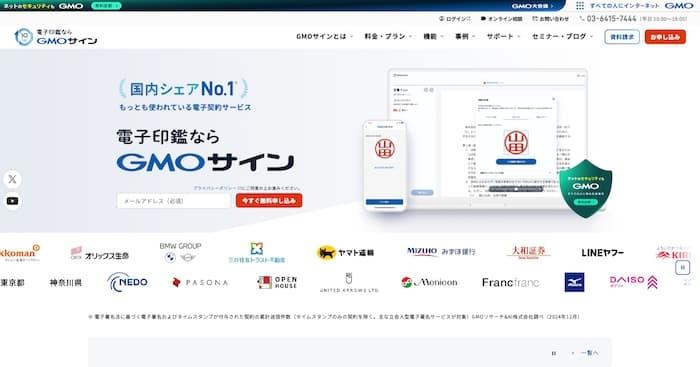Click the MIZUHO みずほ銀行 logo
Image resolution: width=700 pixels, height=367 pixels.
click(x=441, y=252)
